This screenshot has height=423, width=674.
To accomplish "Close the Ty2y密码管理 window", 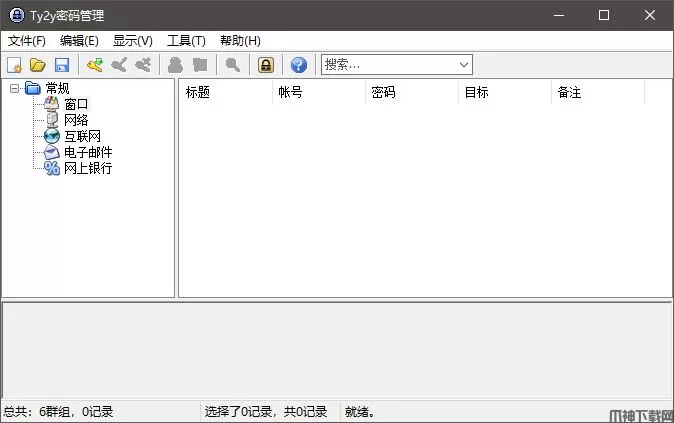I will click(x=649, y=15).
